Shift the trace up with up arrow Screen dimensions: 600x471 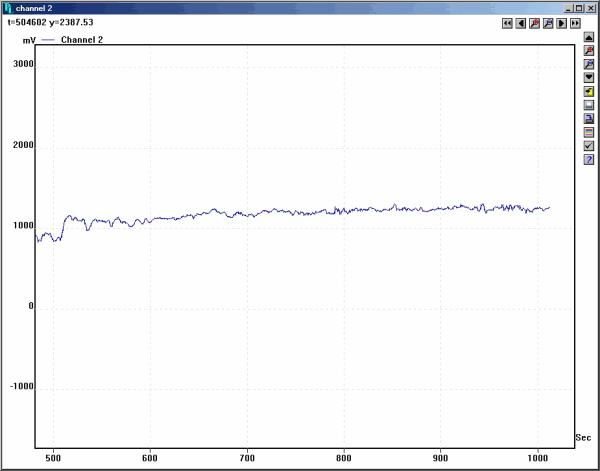click(x=589, y=36)
